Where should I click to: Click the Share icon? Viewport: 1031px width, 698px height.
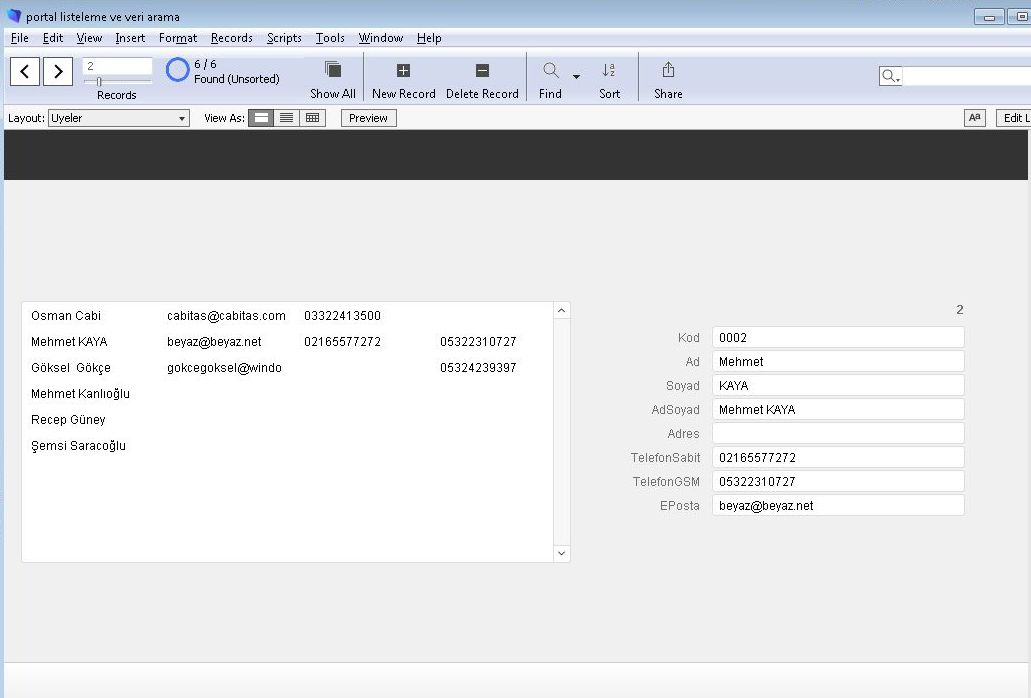[668, 70]
